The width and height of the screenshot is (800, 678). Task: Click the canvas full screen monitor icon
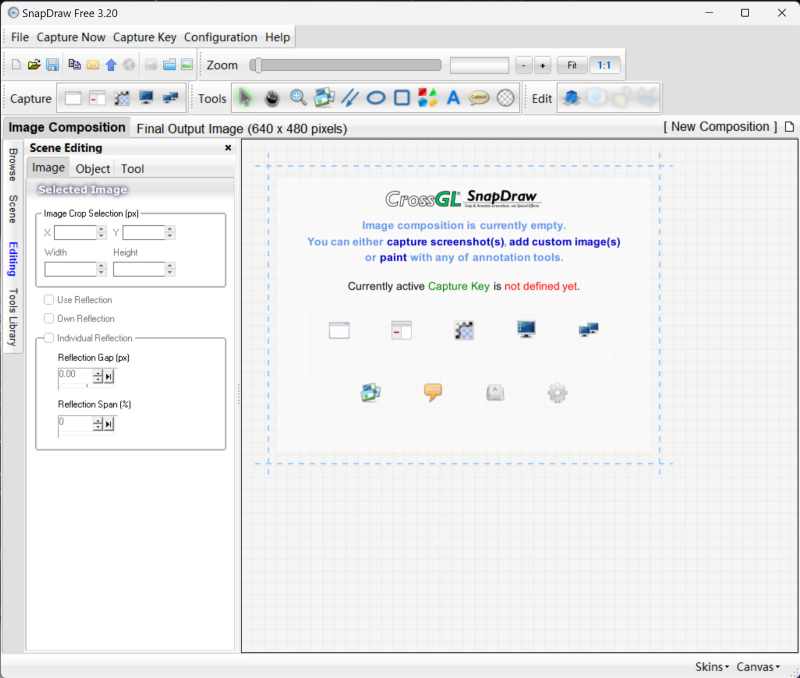(526, 330)
